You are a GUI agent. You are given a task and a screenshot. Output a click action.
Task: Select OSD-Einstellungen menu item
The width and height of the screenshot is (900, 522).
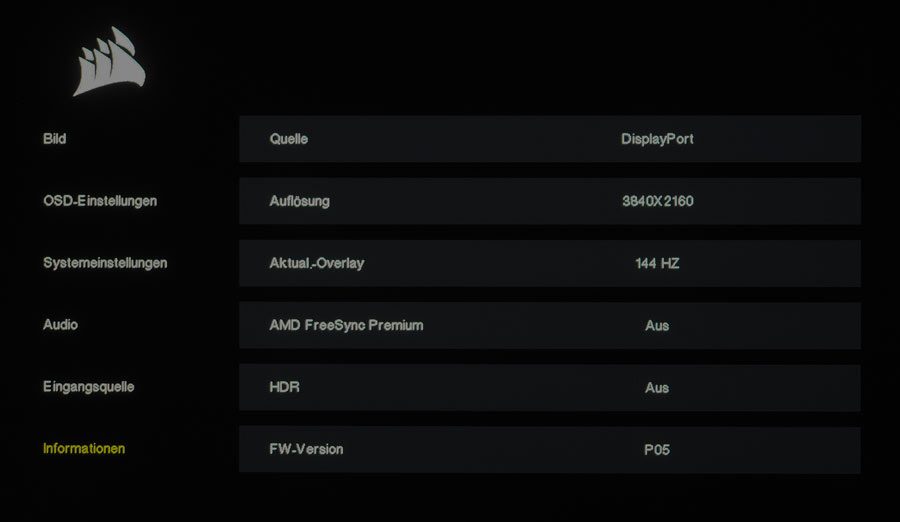pyautogui.click(x=100, y=201)
